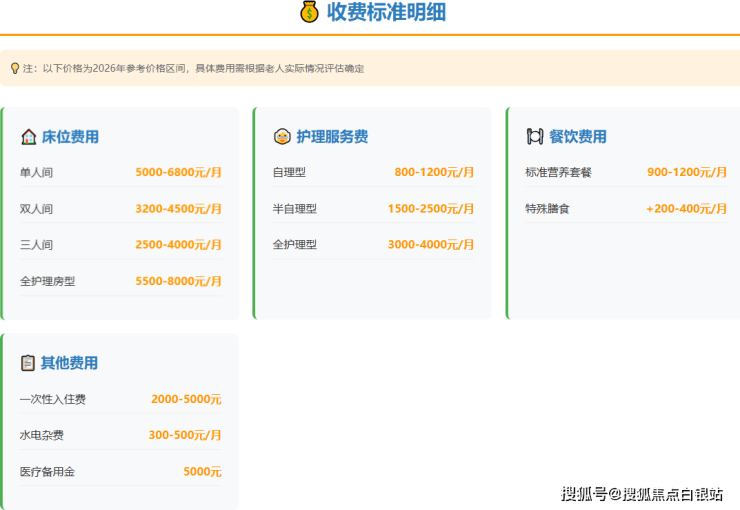Click the 半自理型 nursing row label
Image resolution: width=740 pixels, height=510 pixels.
[x=294, y=209]
